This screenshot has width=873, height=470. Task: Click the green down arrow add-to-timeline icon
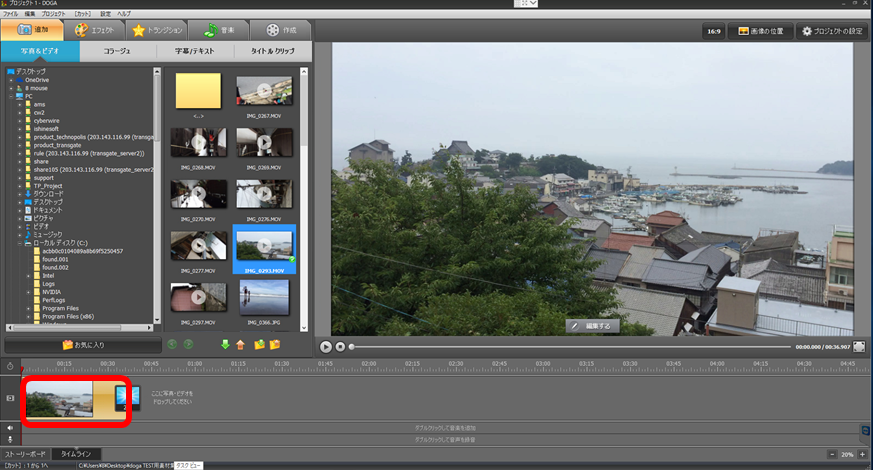point(225,344)
